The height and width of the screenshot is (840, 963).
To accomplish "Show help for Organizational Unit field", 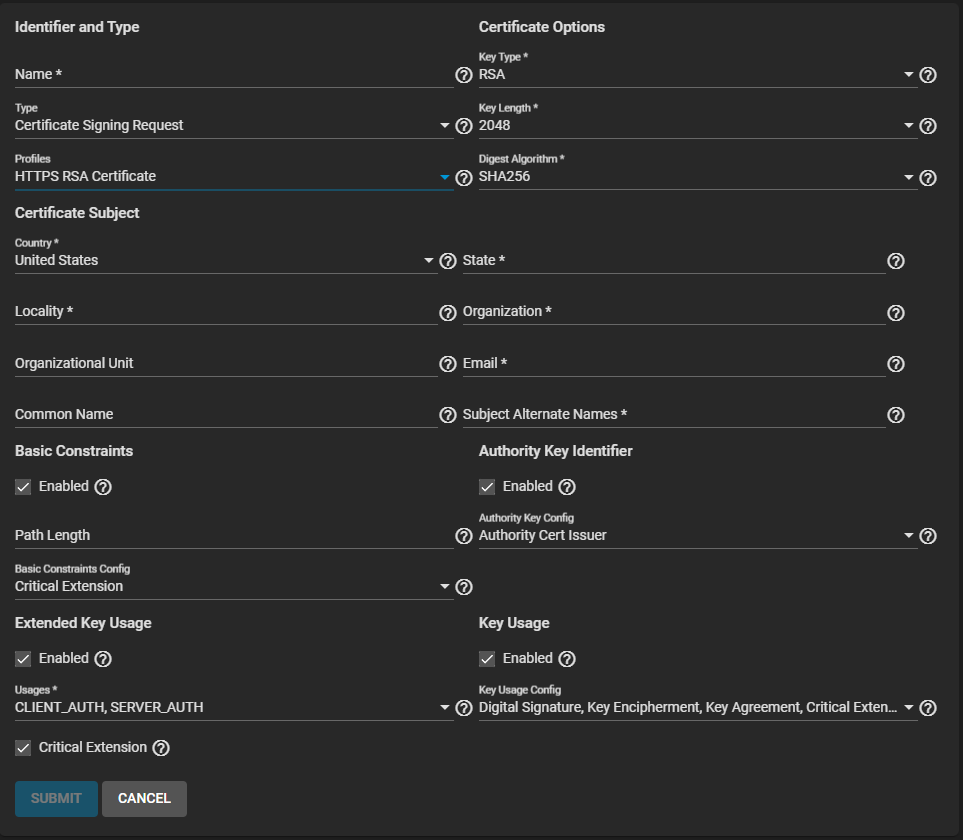I will coord(447,364).
